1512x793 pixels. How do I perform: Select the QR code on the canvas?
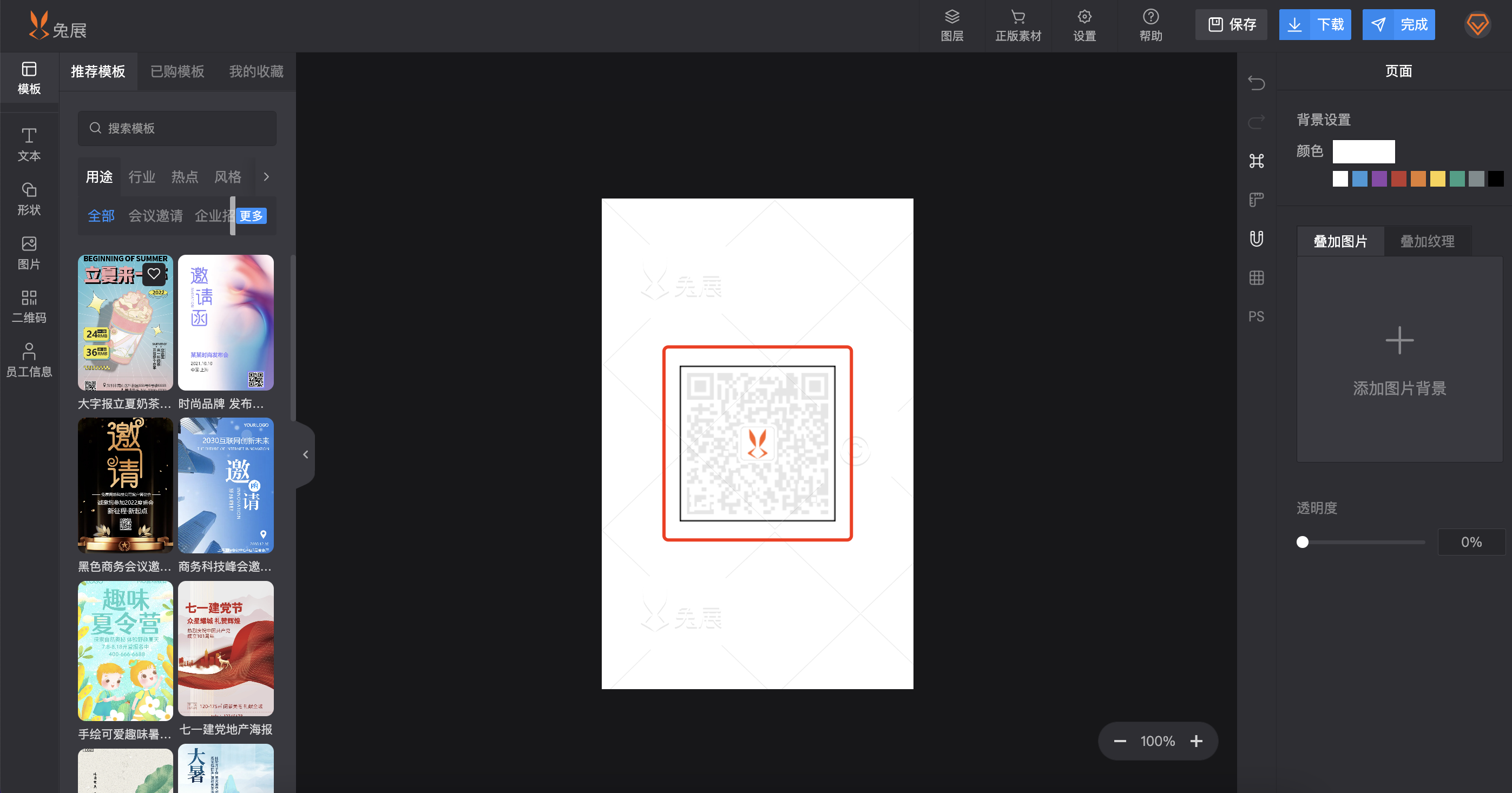pyautogui.click(x=757, y=444)
